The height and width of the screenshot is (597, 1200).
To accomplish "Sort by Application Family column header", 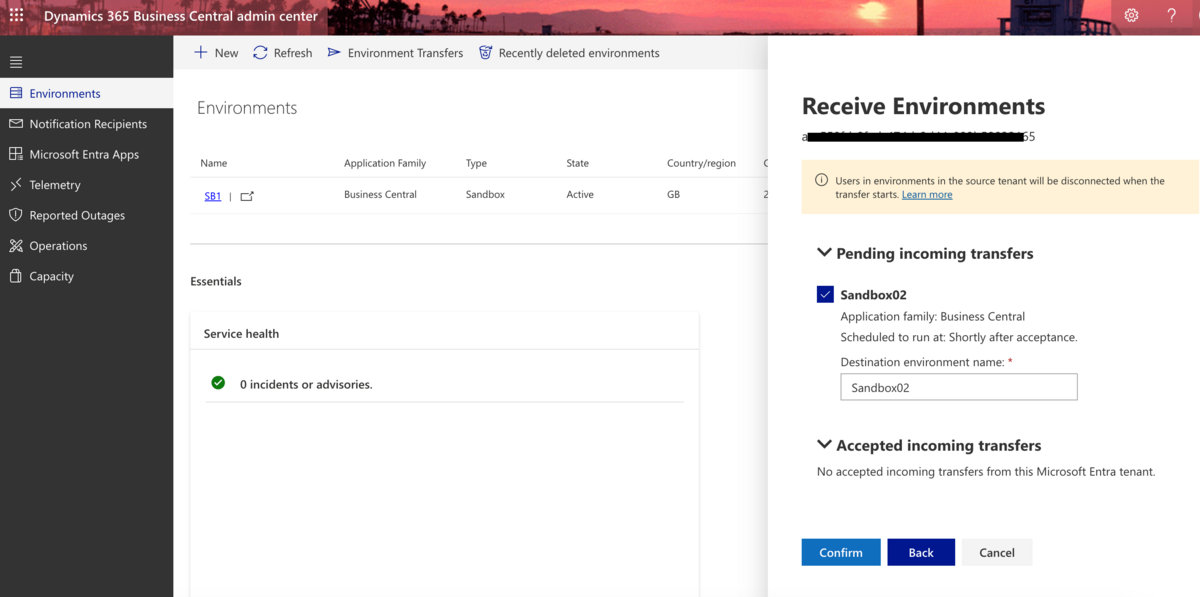I will point(385,163).
